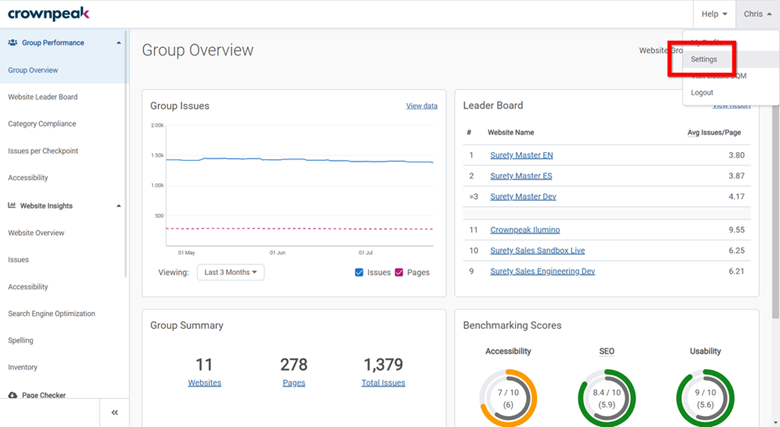Click the sidebar vertical scrollbar
This screenshot has width=780, height=427.
[126, 154]
